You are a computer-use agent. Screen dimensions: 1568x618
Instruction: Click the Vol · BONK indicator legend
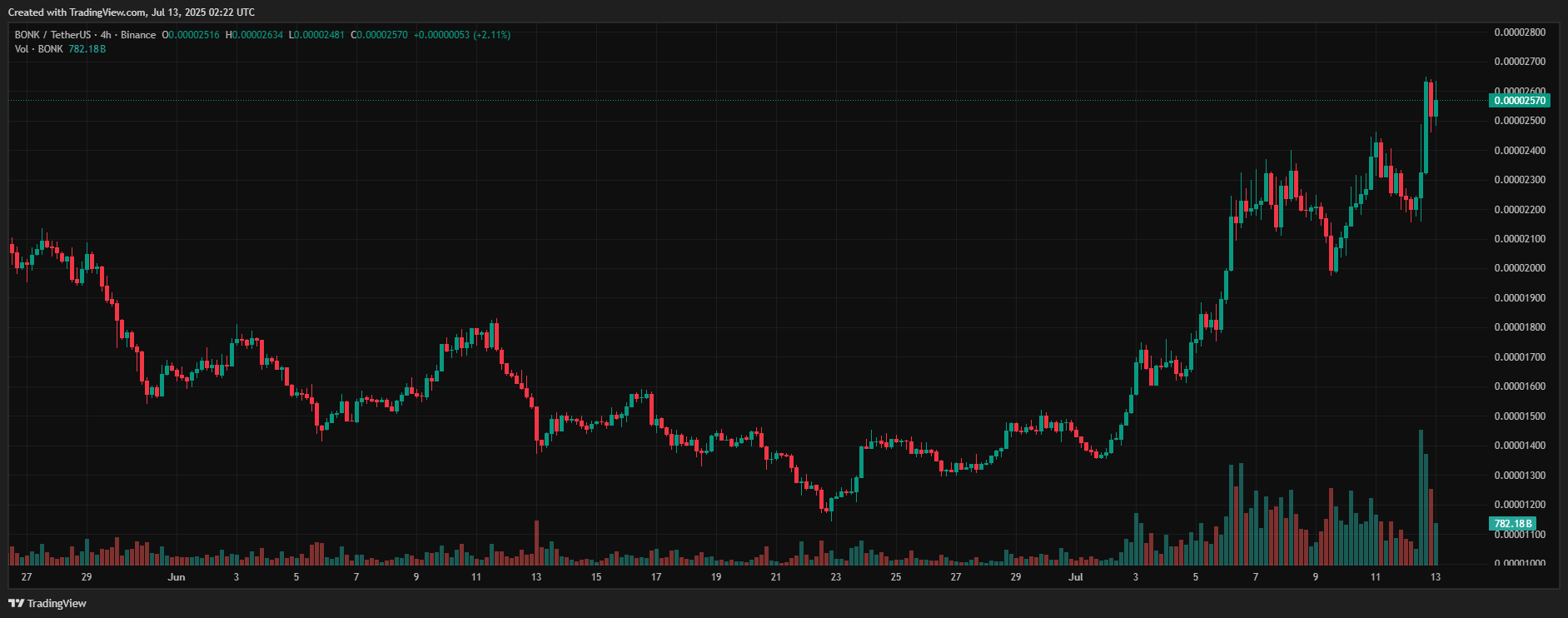[38, 49]
